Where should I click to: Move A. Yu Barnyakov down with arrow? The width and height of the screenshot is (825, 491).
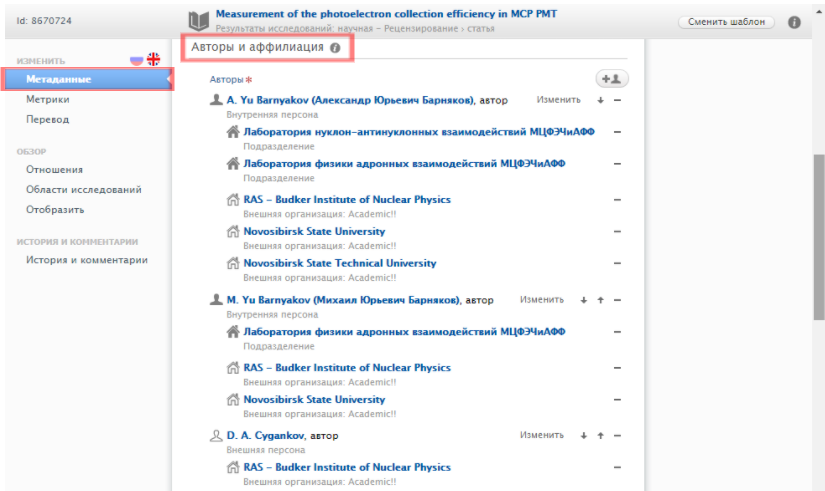[600, 100]
